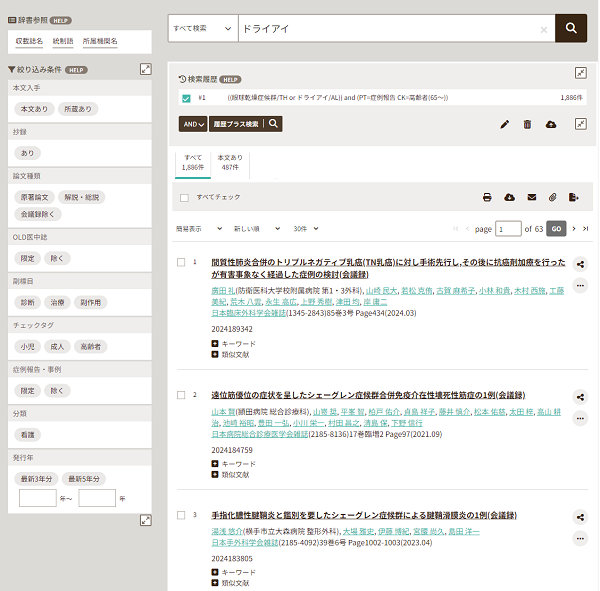Edit the search history with the pencil icon
Image resolution: width=600 pixels, height=591 pixels.
505,124
